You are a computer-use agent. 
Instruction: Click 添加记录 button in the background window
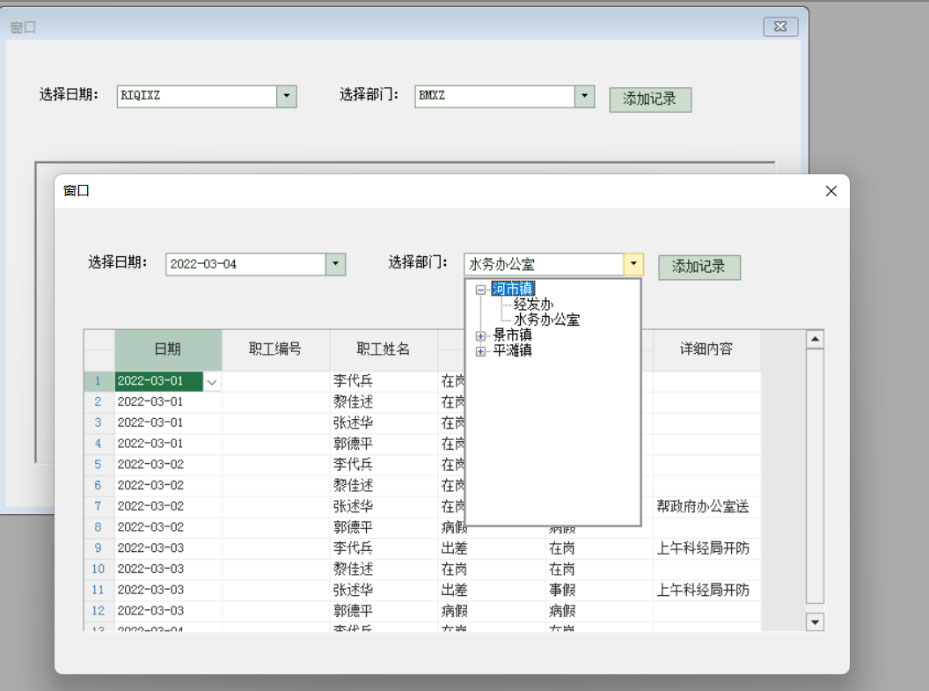click(650, 99)
